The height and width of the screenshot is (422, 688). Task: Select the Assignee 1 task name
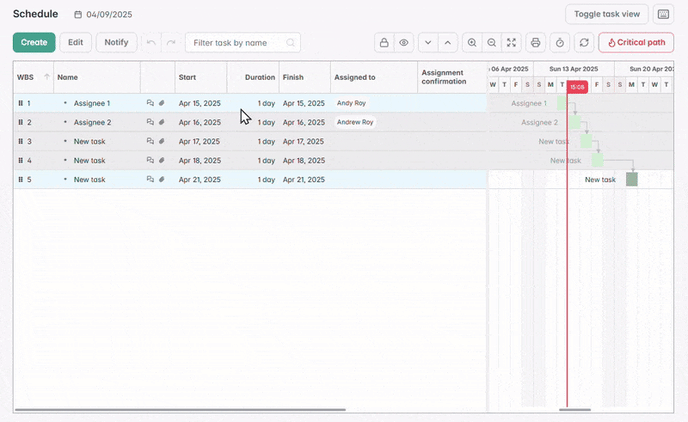tap(92, 103)
